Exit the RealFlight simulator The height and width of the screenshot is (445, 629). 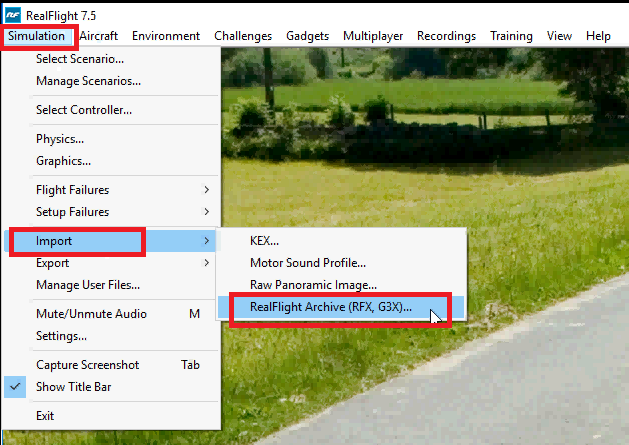coord(45,416)
